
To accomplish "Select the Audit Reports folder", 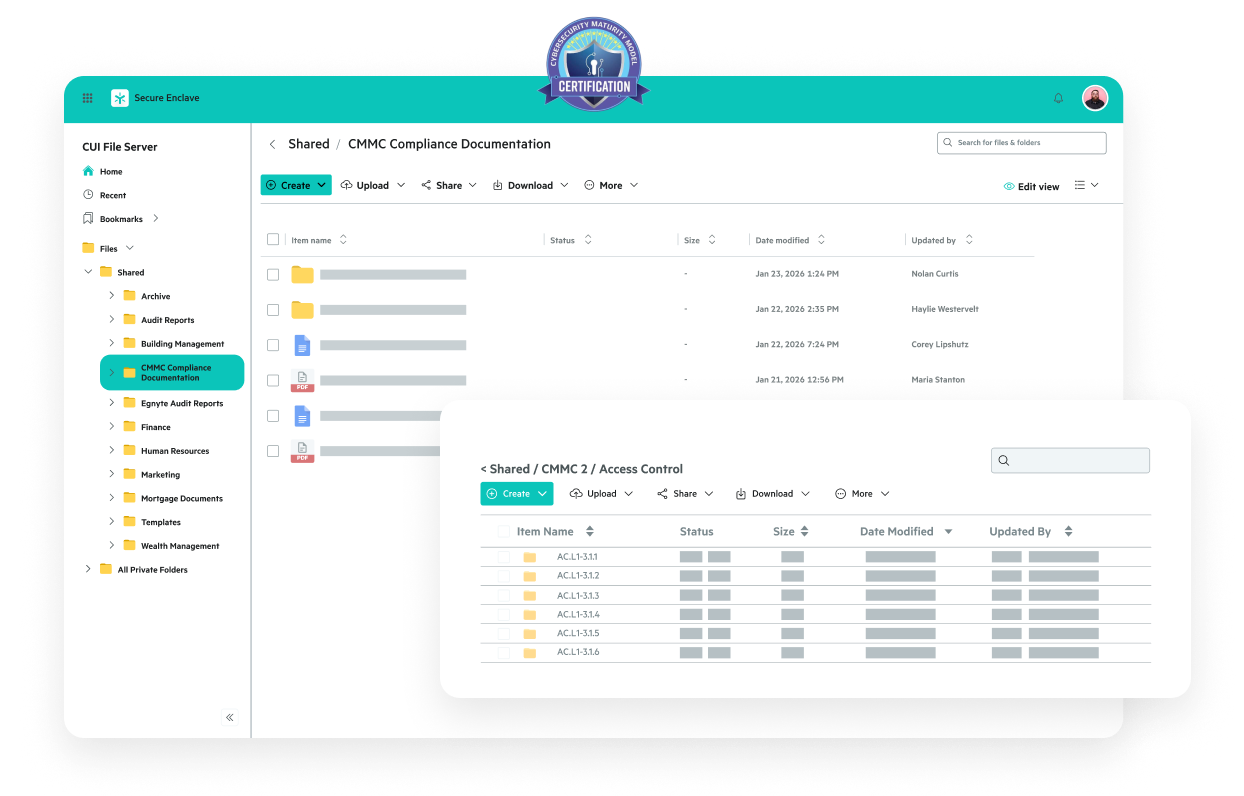I will click(x=159, y=320).
